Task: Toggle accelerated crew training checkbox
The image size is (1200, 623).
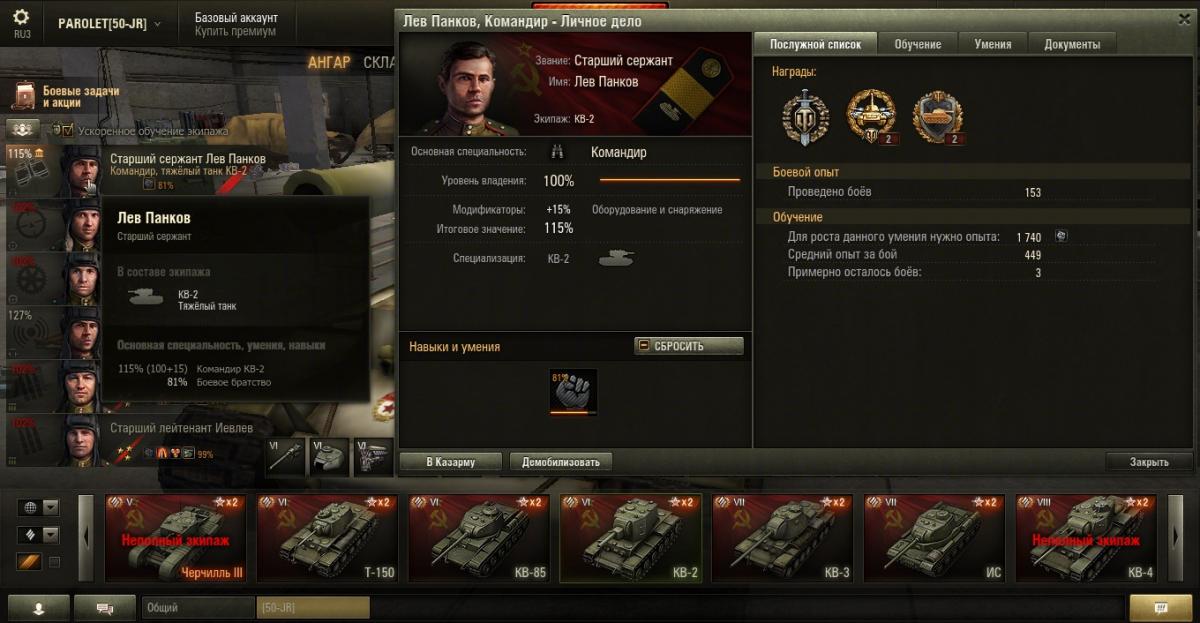Action: click(67, 130)
